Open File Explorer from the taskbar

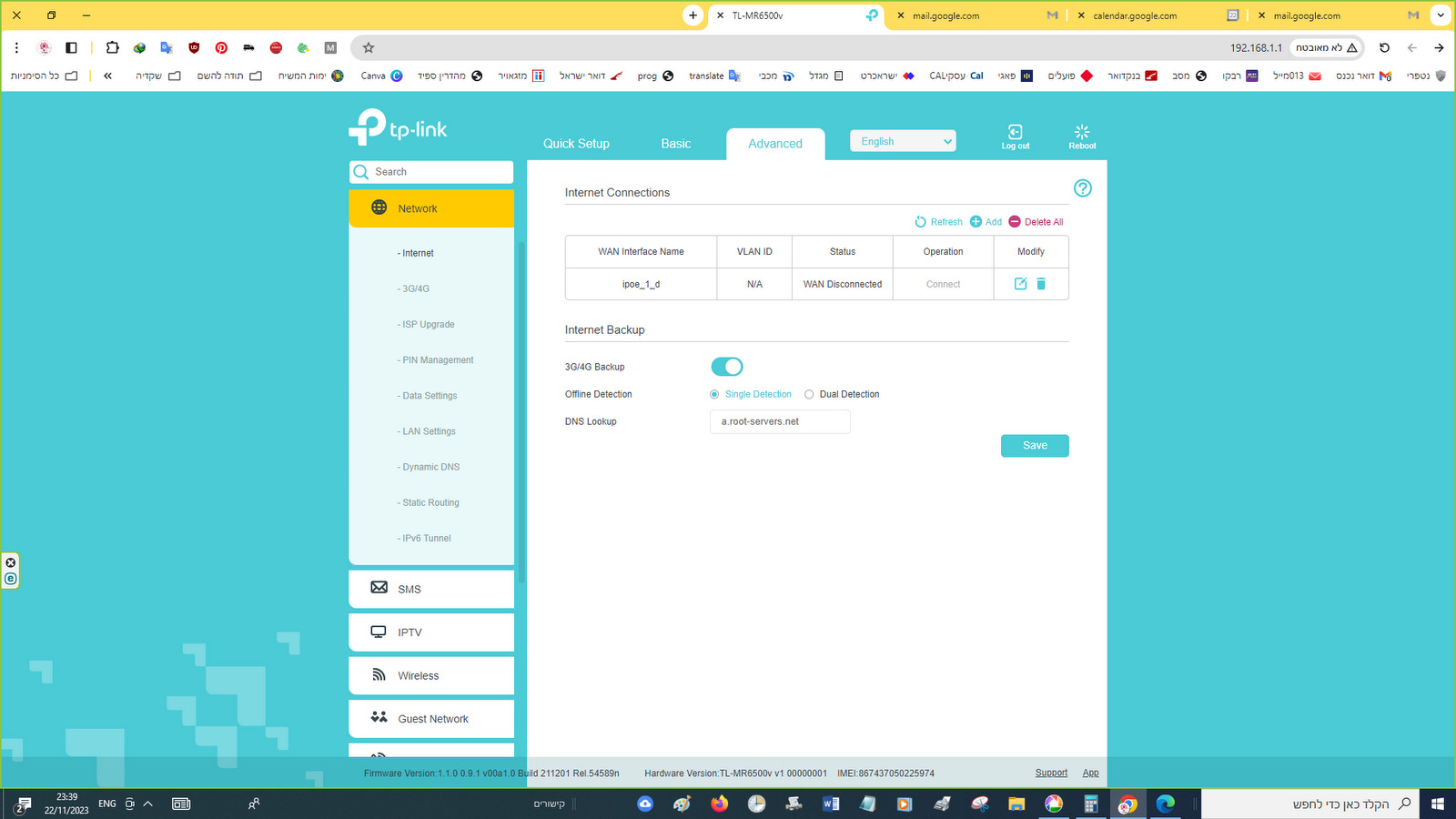1016,804
